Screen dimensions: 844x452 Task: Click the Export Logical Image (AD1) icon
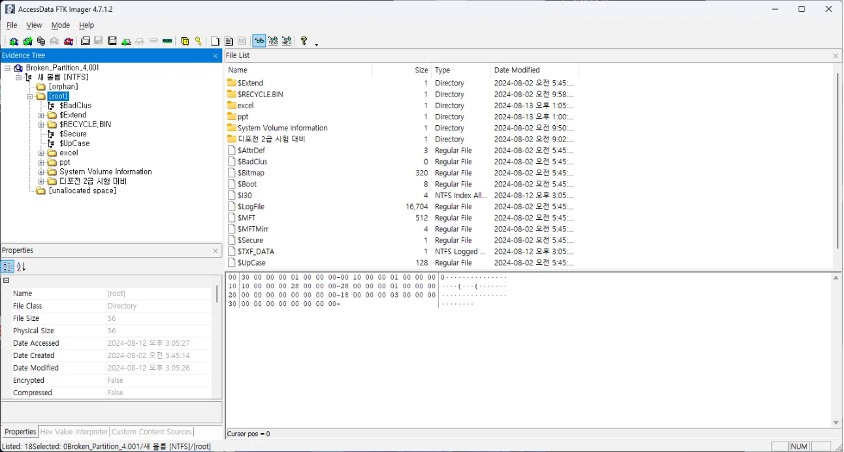(112, 41)
